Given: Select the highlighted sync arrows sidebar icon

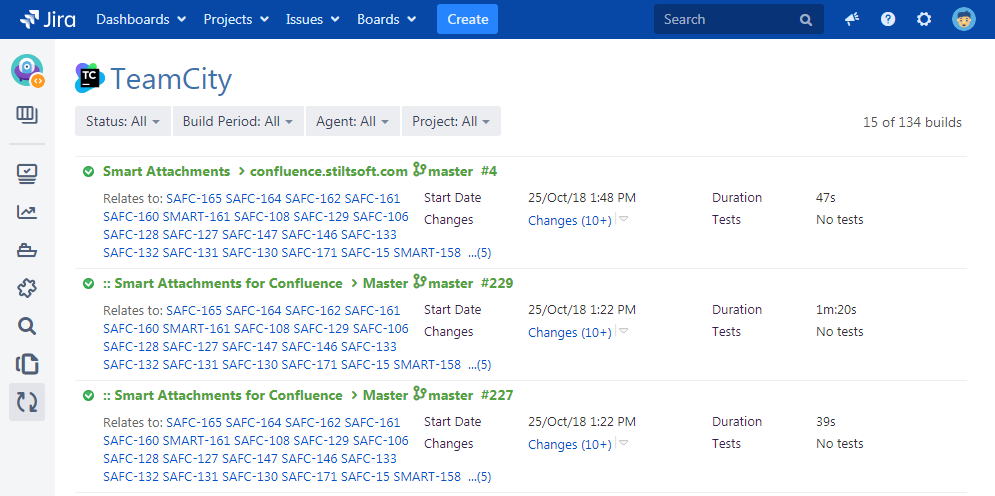Looking at the screenshot, I should pyautogui.click(x=27, y=402).
